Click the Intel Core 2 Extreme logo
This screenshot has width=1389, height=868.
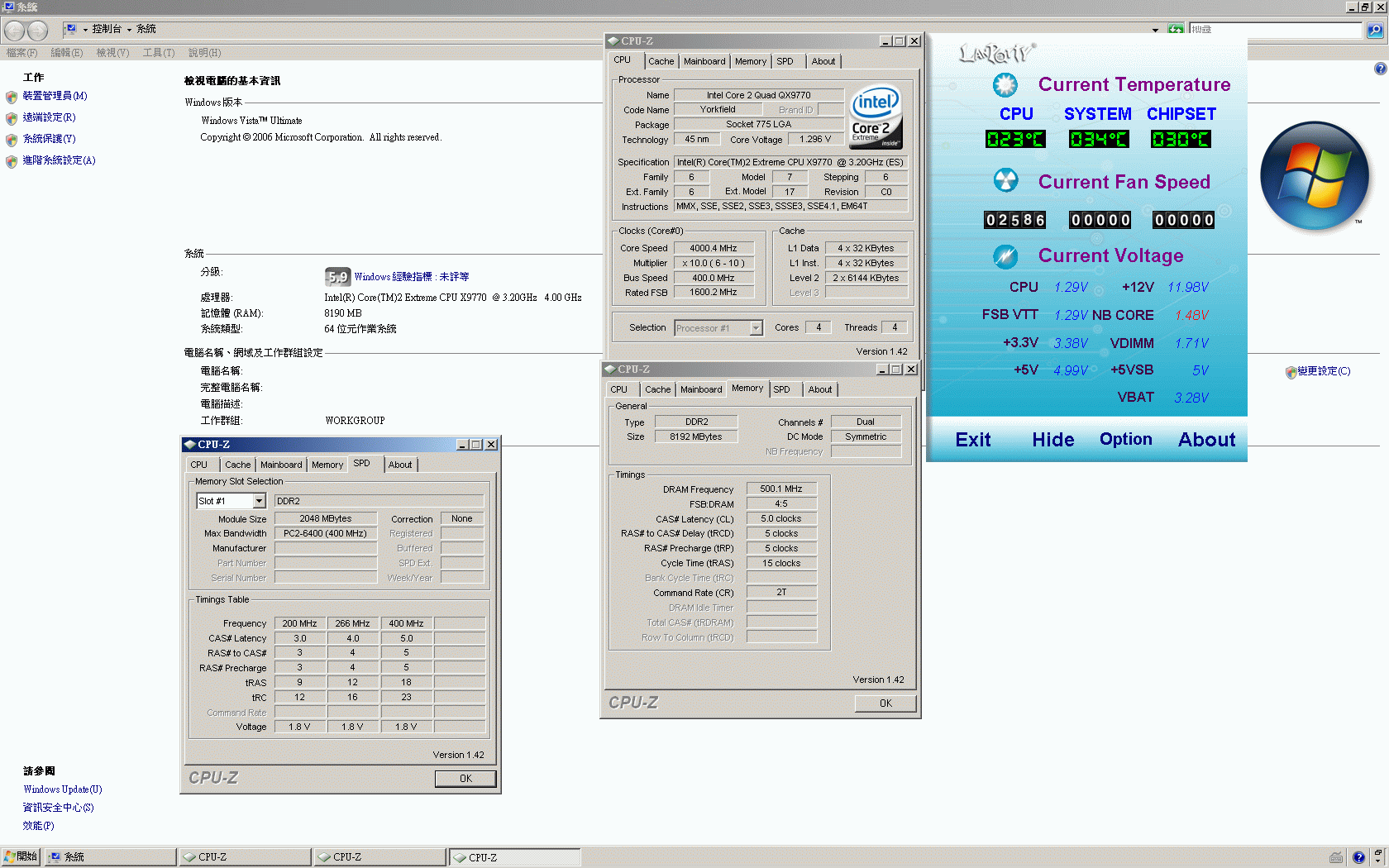[x=876, y=117]
